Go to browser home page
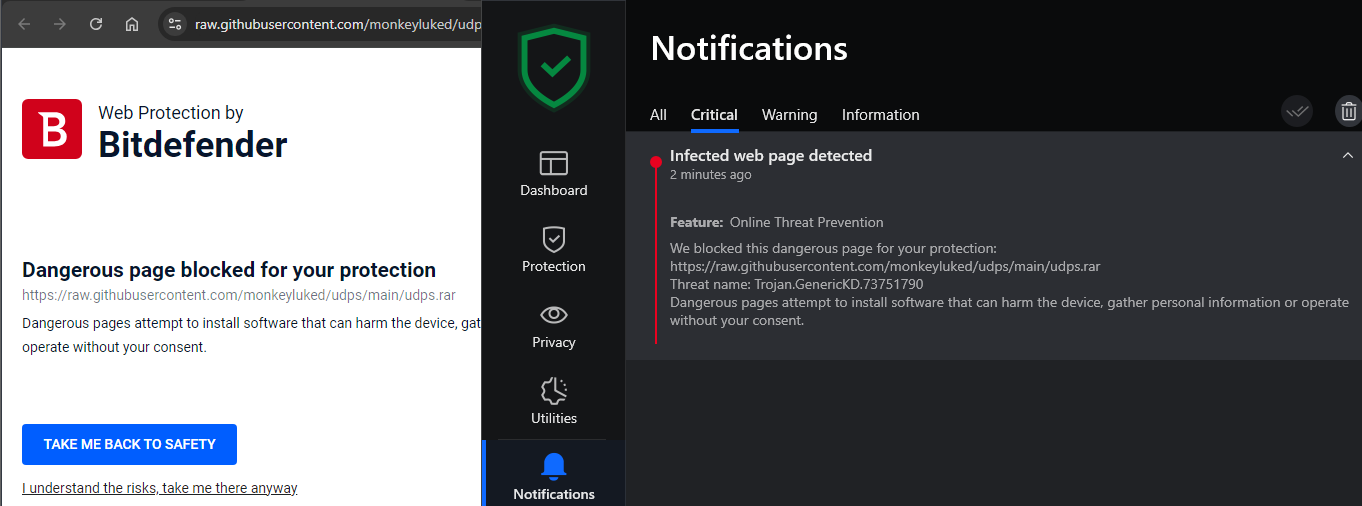Viewport: 1362px width, 506px height. pyautogui.click(x=132, y=24)
